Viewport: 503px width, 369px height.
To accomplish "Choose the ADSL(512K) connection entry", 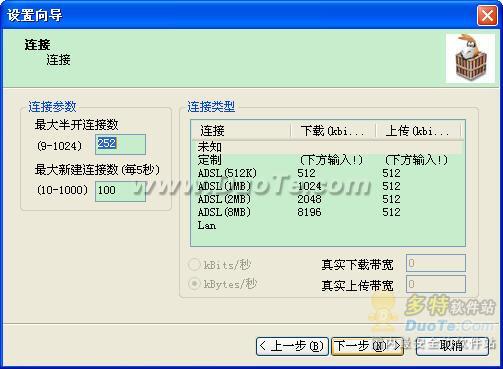I will pyautogui.click(x=328, y=173).
